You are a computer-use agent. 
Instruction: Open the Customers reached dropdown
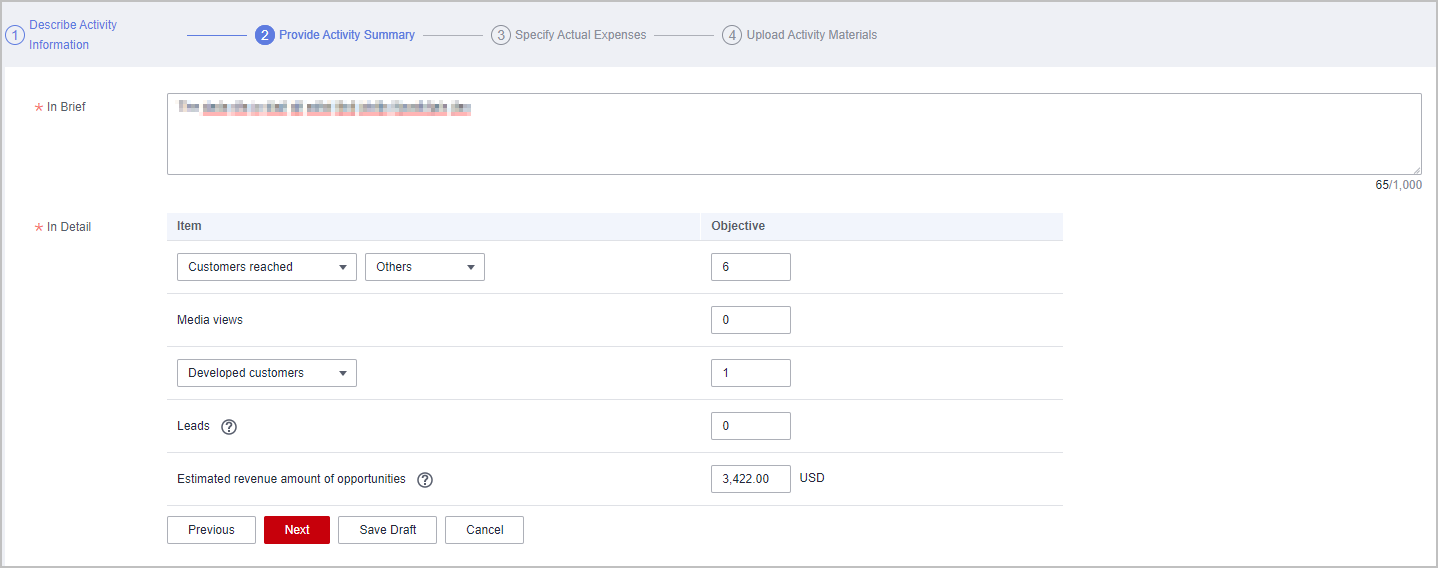266,267
